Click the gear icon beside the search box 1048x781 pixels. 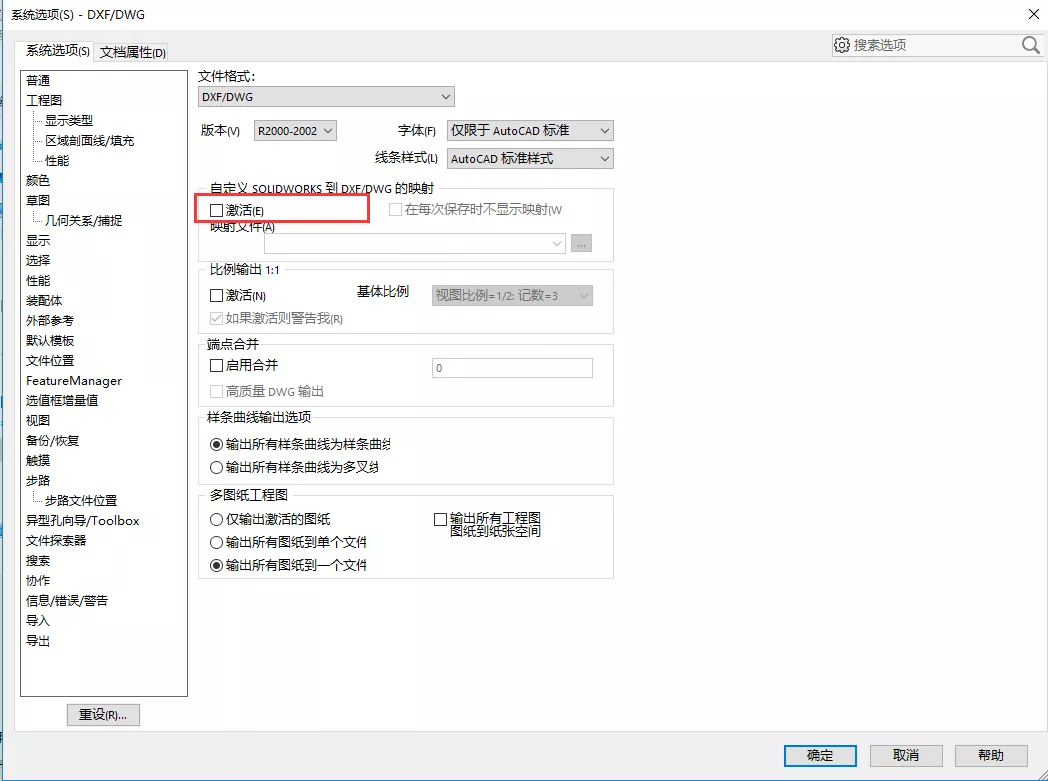coord(843,45)
